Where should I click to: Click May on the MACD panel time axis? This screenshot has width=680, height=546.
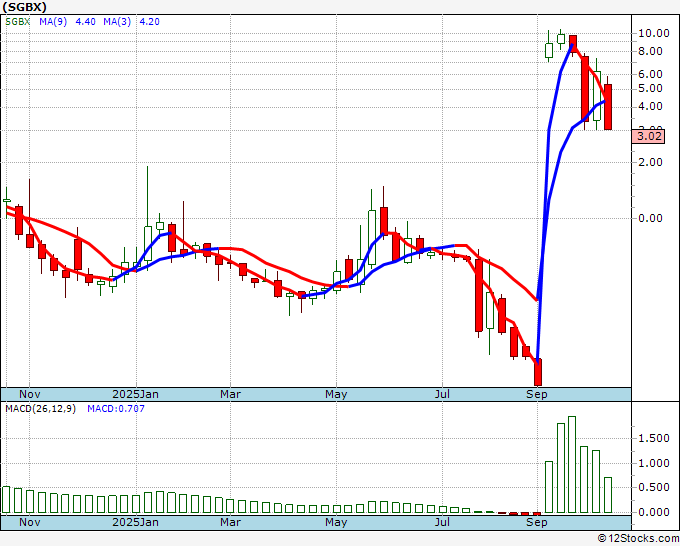coord(336,522)
